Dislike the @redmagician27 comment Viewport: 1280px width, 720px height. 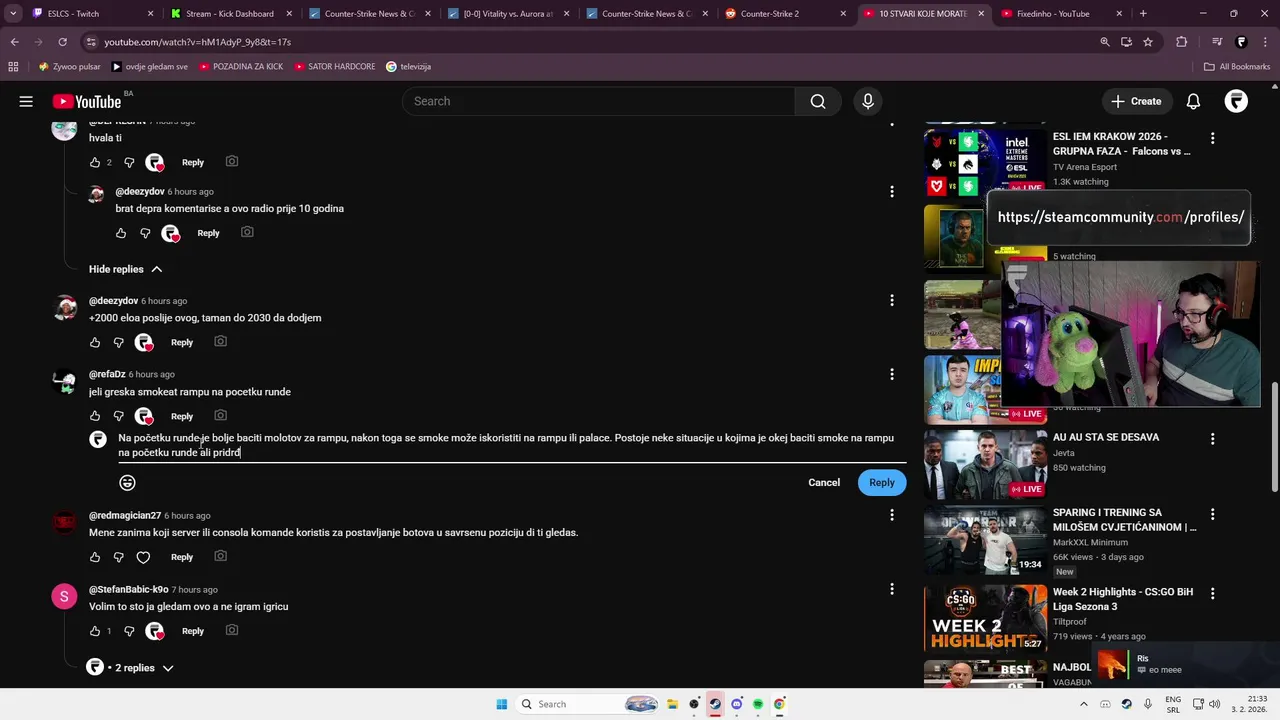click(118, 557)
